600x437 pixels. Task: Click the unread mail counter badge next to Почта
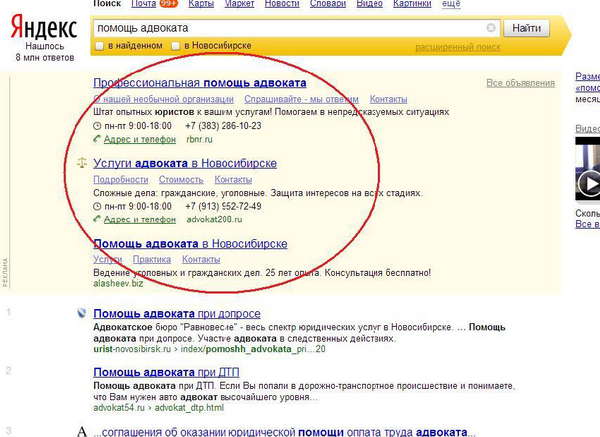168,3
